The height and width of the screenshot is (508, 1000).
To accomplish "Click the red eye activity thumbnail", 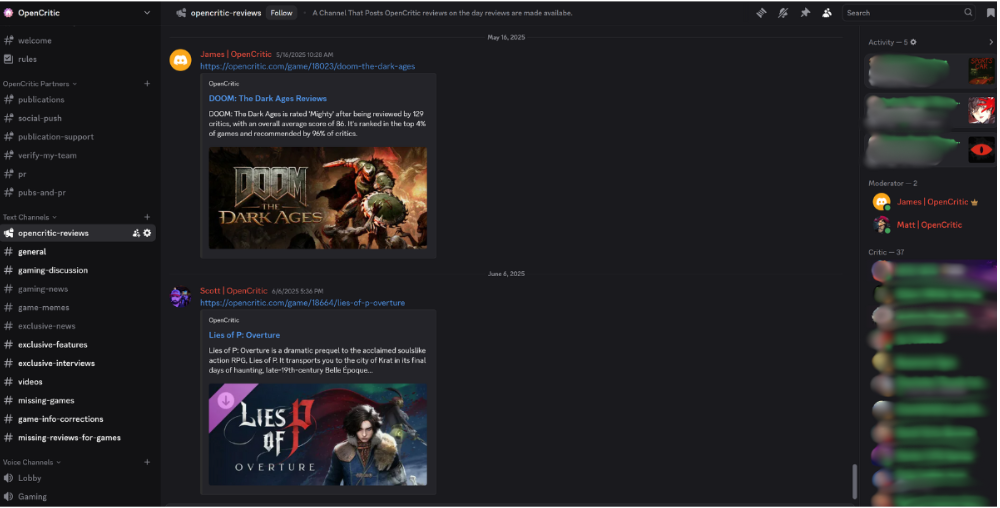I will (981, 150).
